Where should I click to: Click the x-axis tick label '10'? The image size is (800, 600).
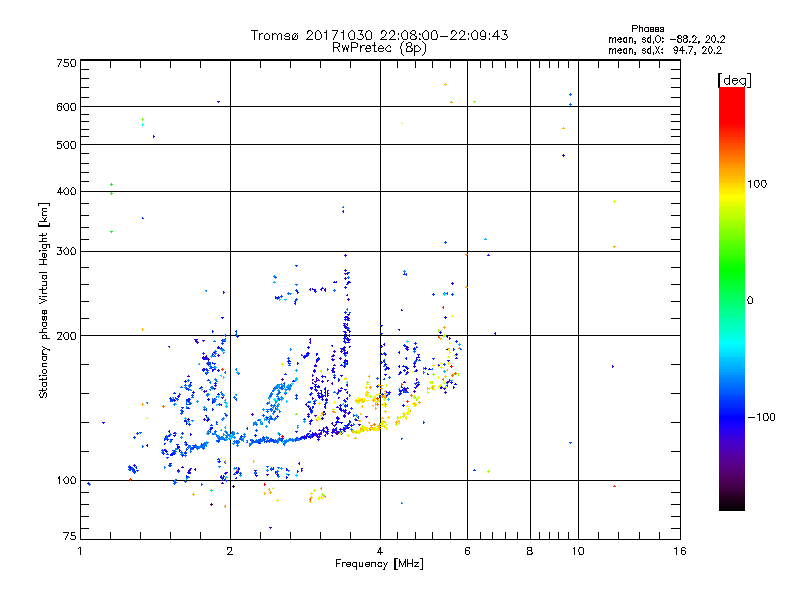coord(578,551)
